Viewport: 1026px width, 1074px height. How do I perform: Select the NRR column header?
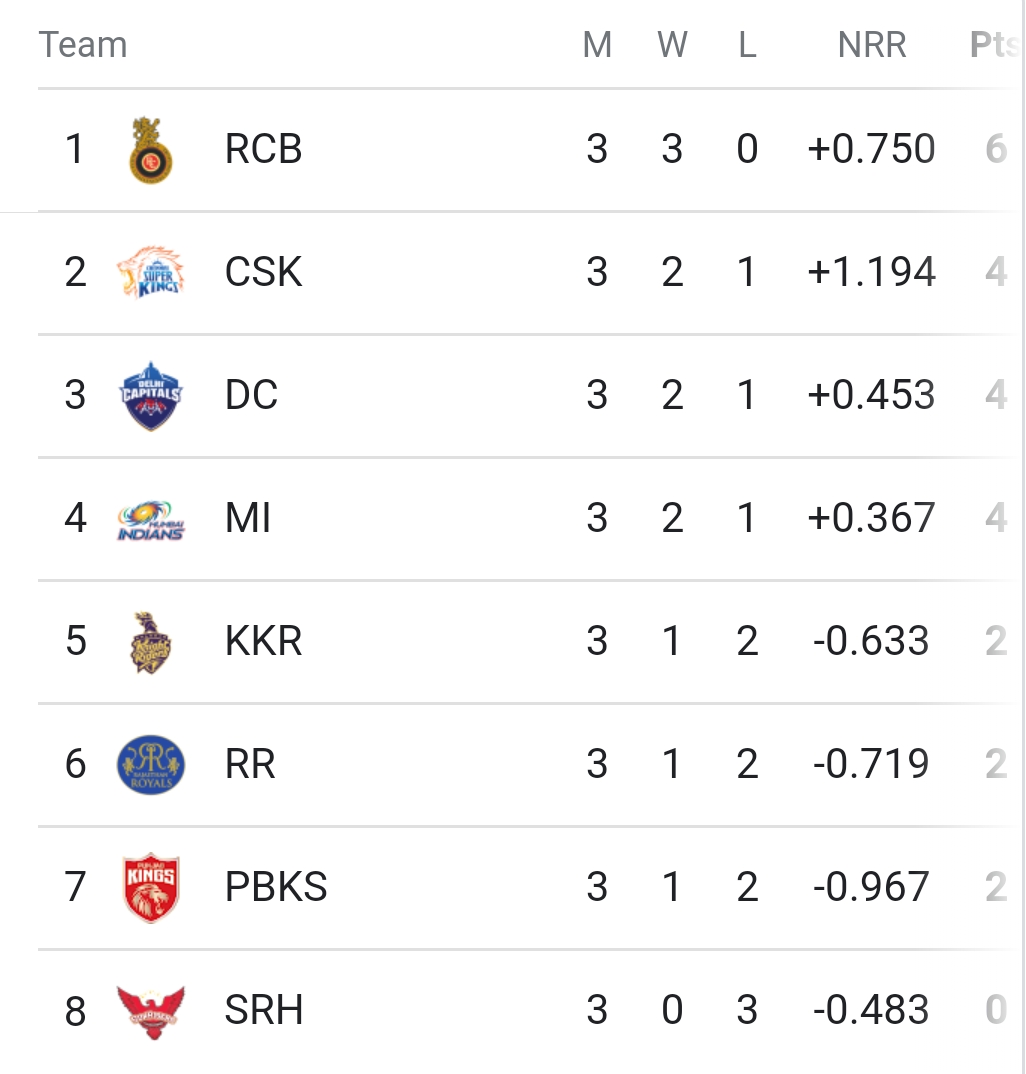tap(872, 45)
